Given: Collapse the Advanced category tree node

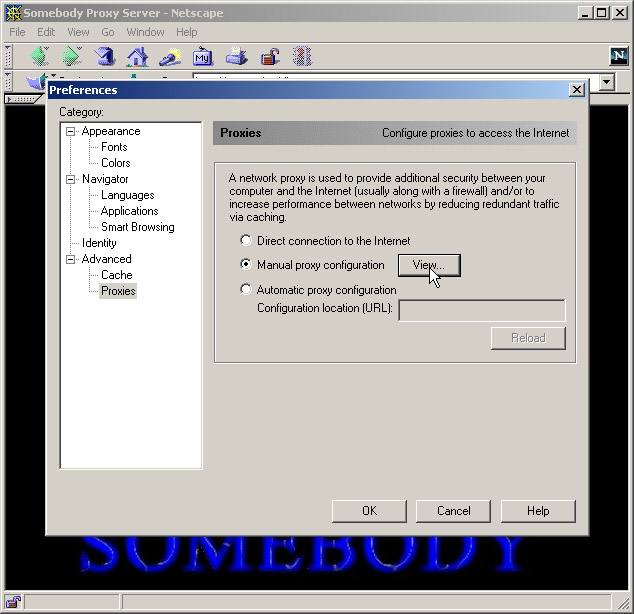Looking at the screenshot, I should point(71,259).
